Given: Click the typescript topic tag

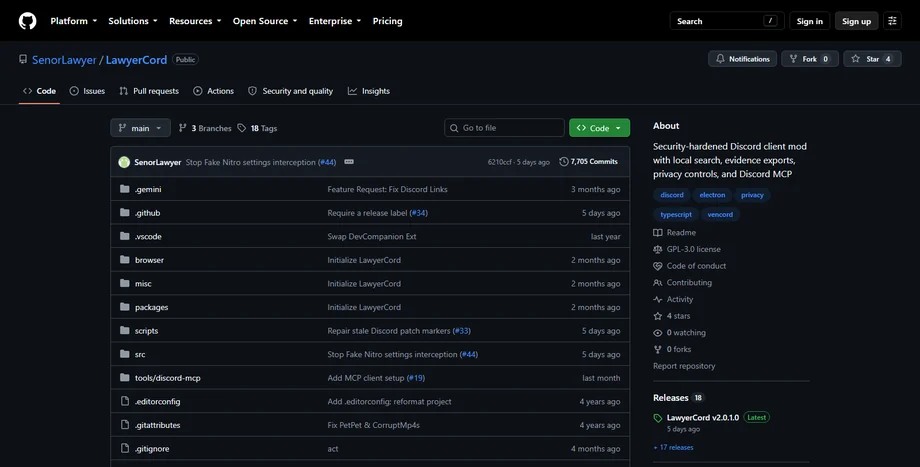Looking at the screenshot, I should coord(676,215).
